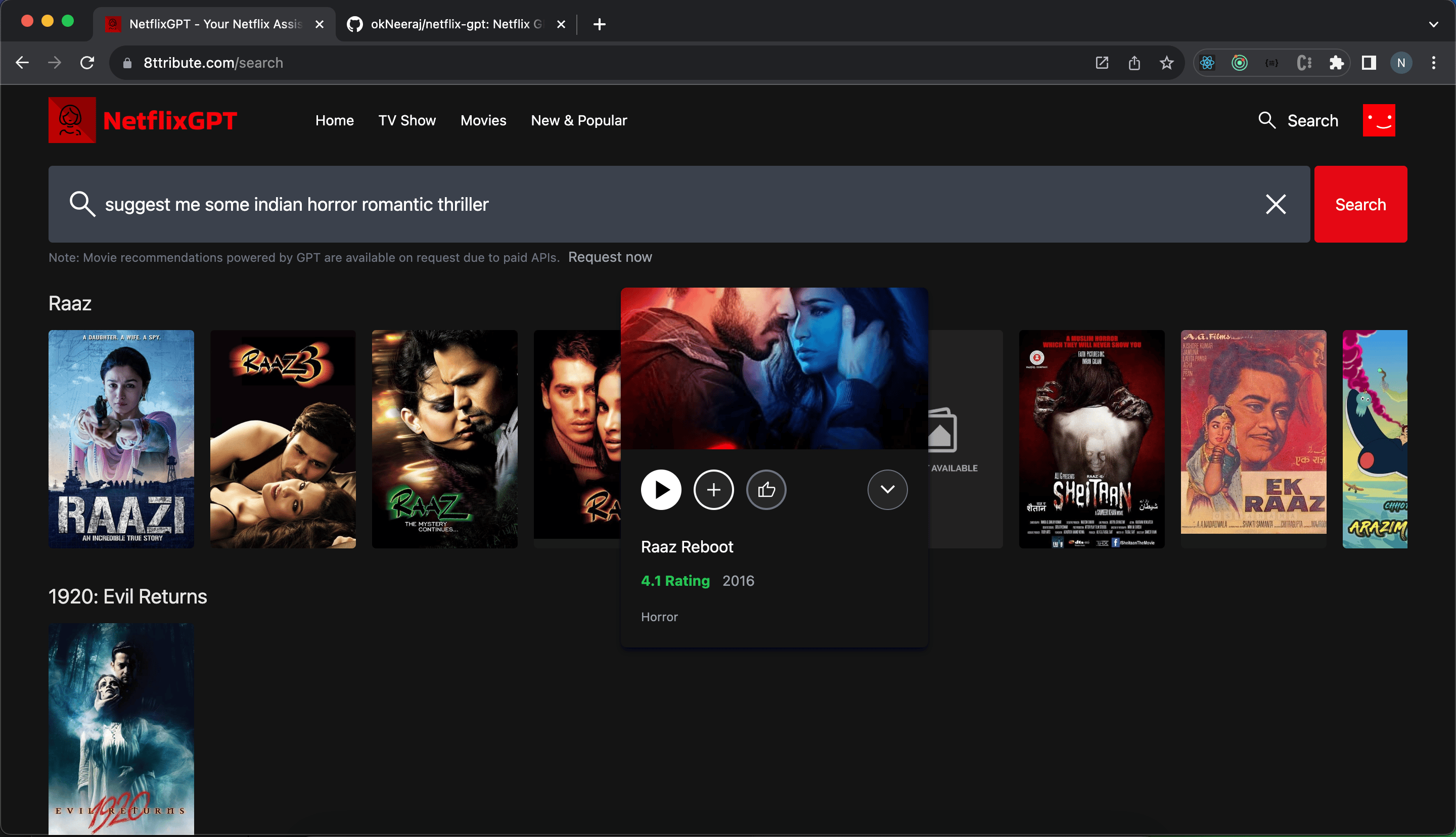Image resolution: width=1456 pixels, height=837 pixels.
Task: Open browser extensions puzzle icon
Action: pyautogui.click(x=1336, y=63)
